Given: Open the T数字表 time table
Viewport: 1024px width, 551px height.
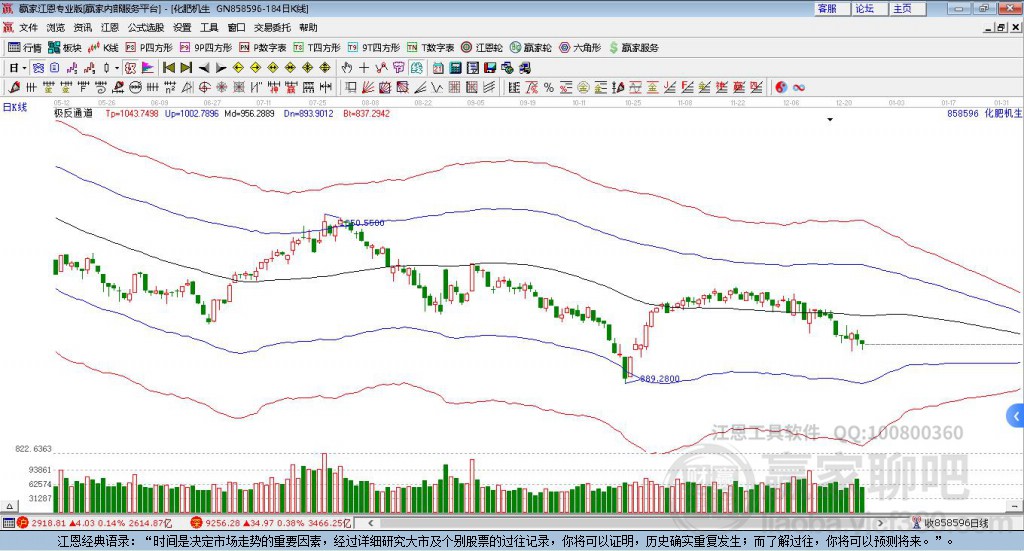Looking at the screenshot, I should [430, 48].
